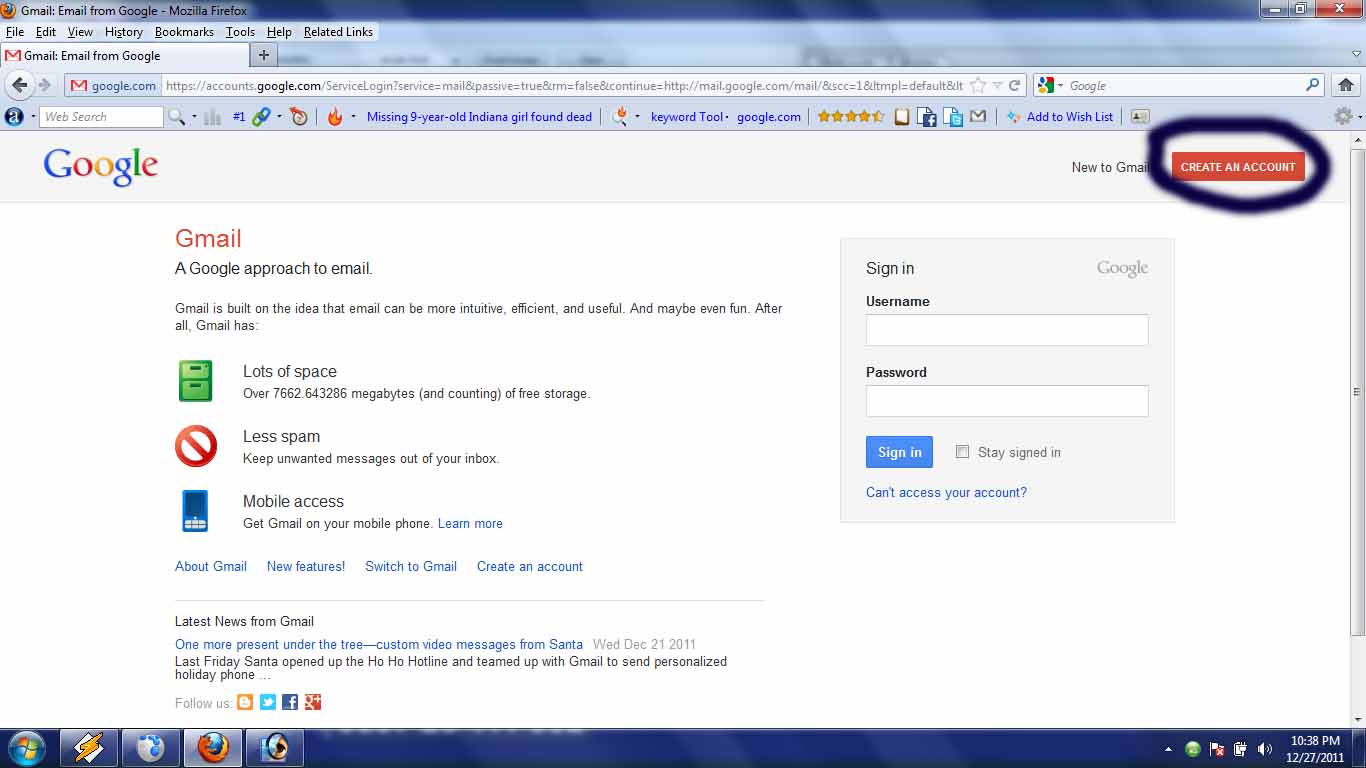Viewport: 1366px width, 768px height.
Task: Open the Edit menu
Action: [x=46, y=32]
